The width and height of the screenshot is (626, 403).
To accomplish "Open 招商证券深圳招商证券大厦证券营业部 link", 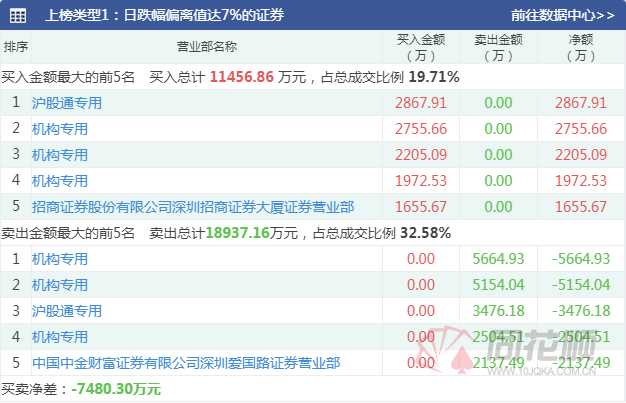I will pyautogui.click(x=193, y=206).
